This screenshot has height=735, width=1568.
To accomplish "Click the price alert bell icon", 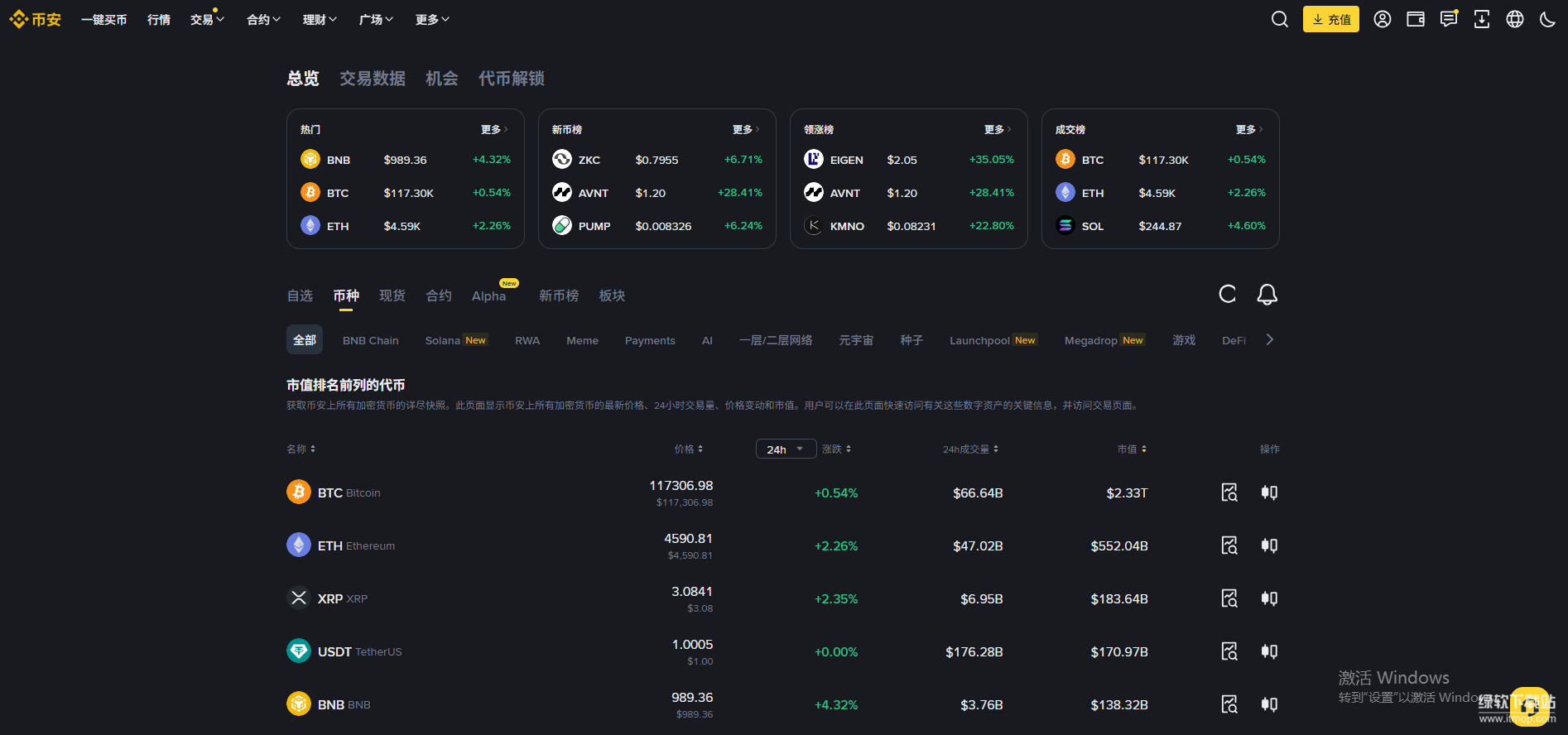I will pyautogui.click(x=1267, y=294).
